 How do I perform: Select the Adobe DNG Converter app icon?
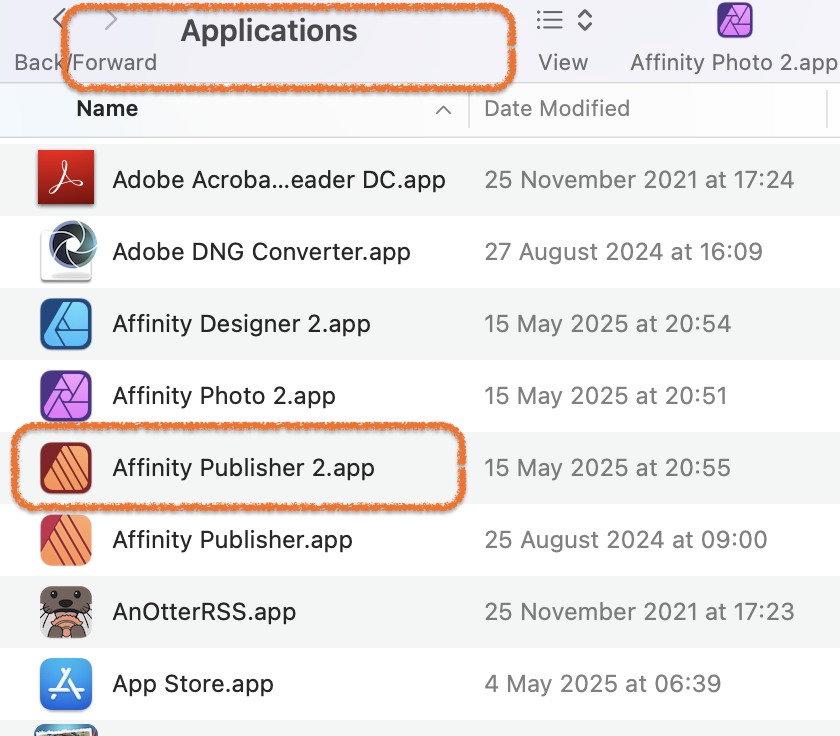point(68,251)
